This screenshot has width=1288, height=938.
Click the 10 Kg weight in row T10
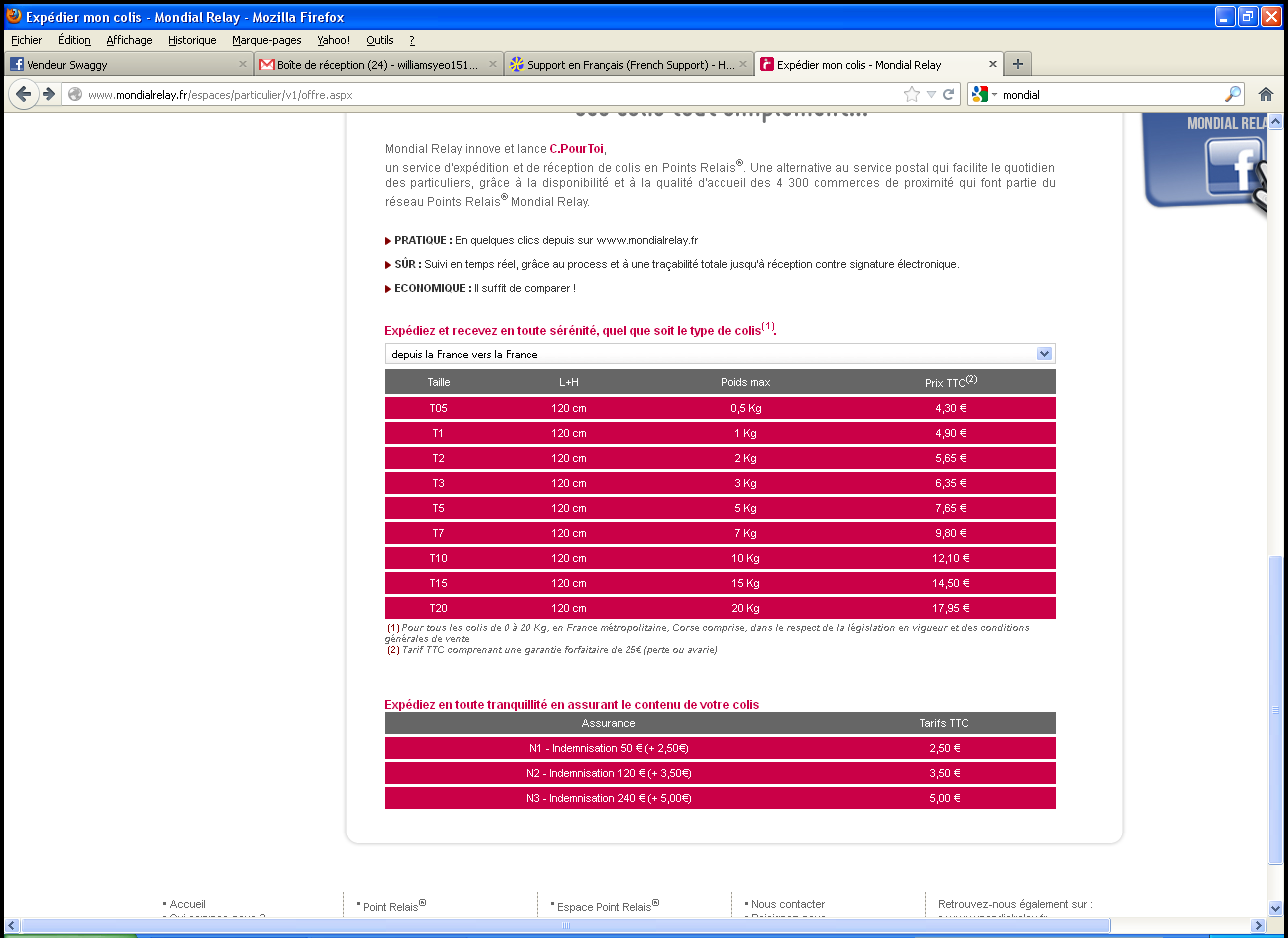click(745, 558)
